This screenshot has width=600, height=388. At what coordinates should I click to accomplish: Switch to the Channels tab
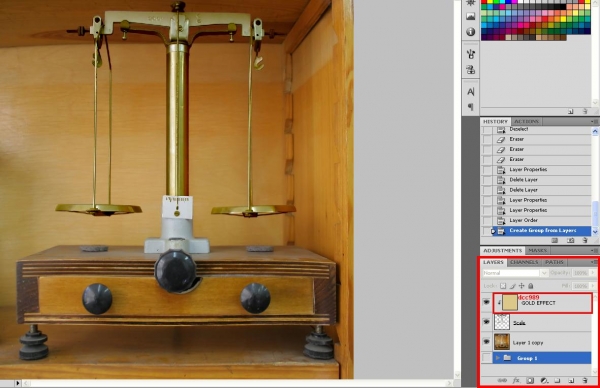[x=524, y=262]
